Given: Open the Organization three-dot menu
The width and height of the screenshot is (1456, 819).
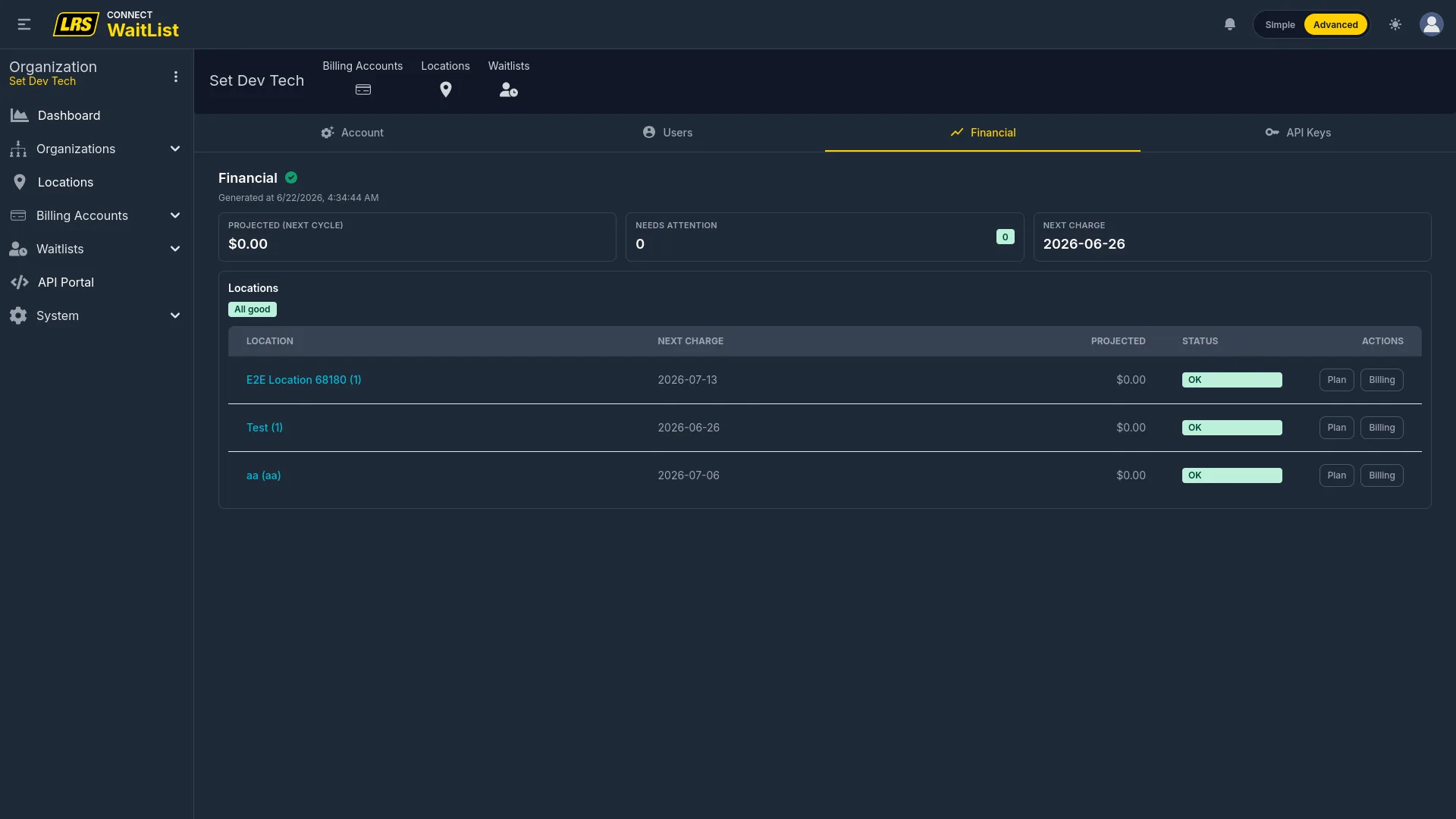Looking at the screenshot, I should 176,77.
